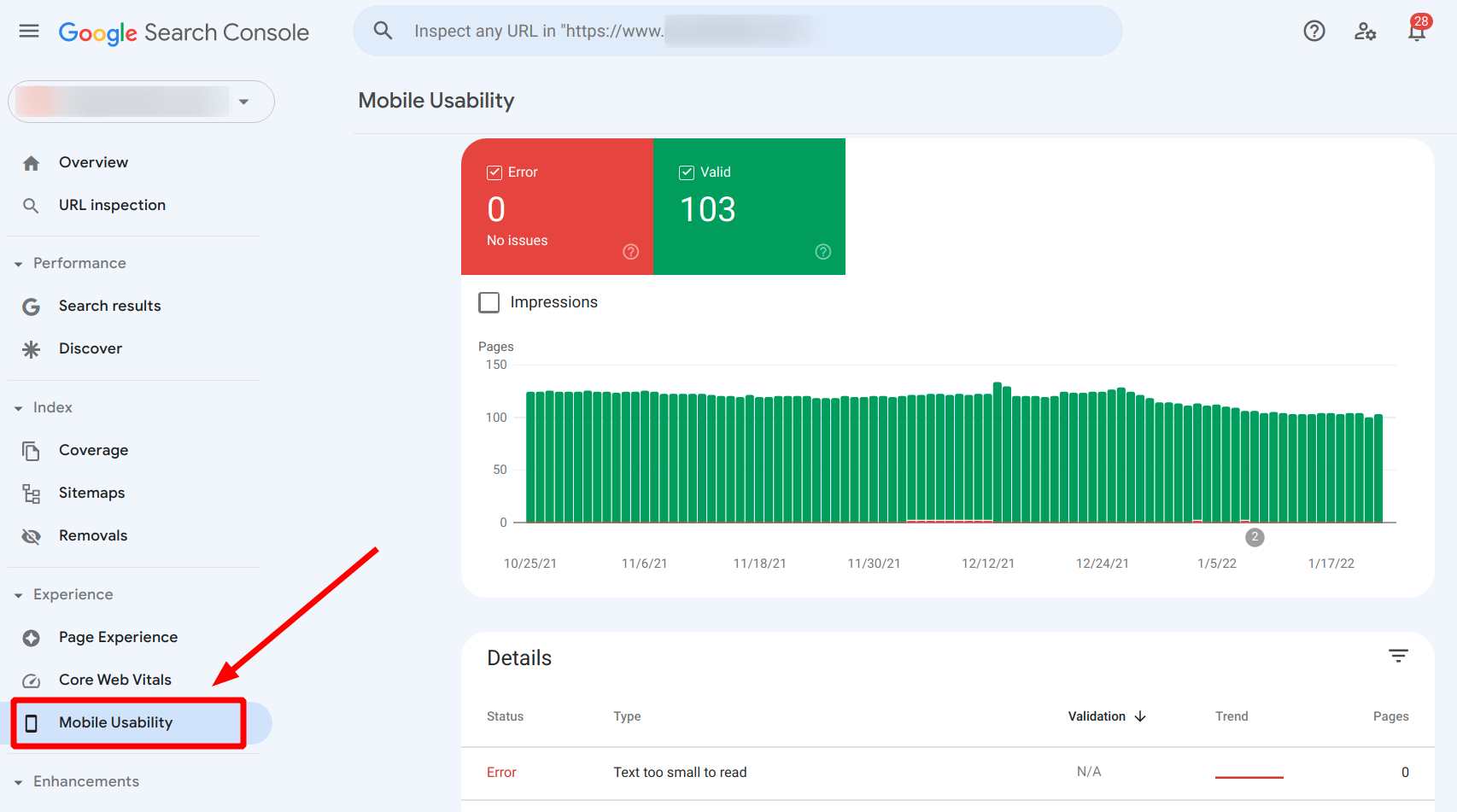
Task: Open the property selector dropdown
Action: (x=244, y=102)
